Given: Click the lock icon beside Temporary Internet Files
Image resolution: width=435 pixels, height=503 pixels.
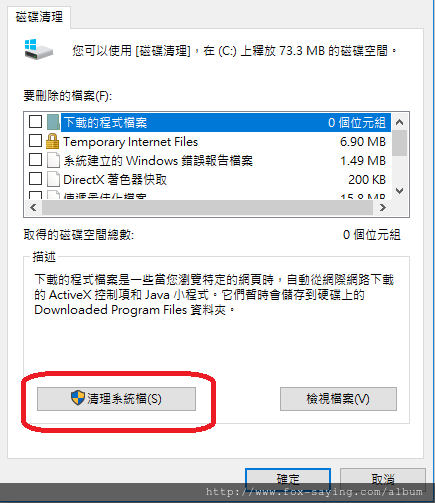Looking at the screenshot, I should 52,141.
